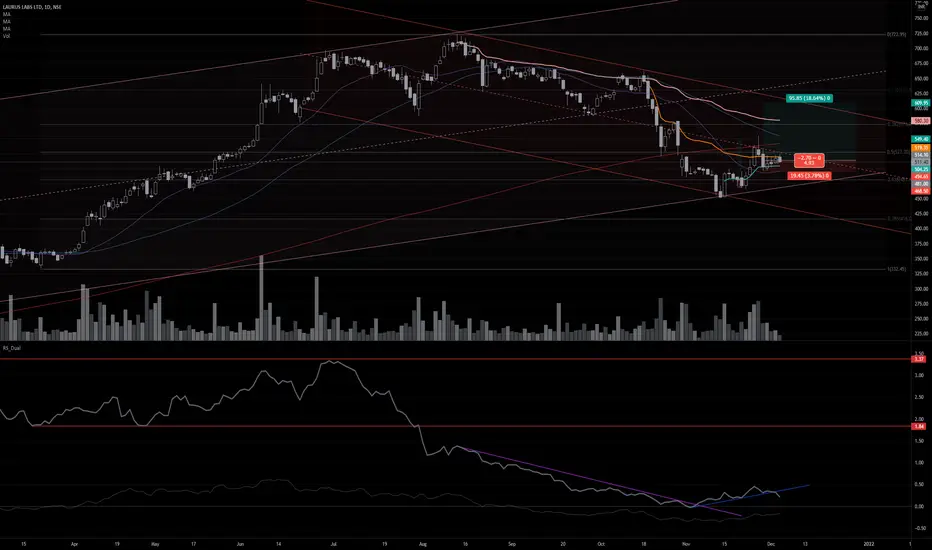Image resolution: width=932 pixels, height=550 pixels.
Task: Click the 750.00 price scale label
Action: [x=921, y=18]
